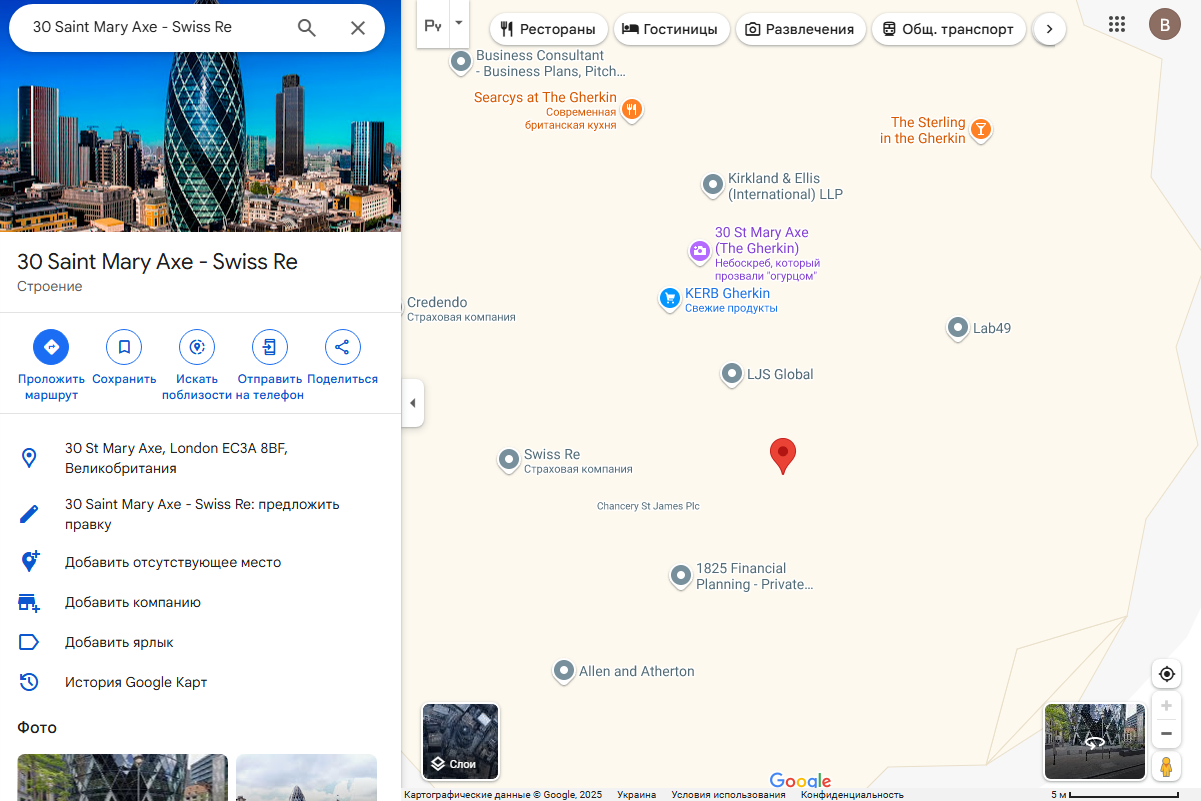1201x801 pixels.
Task: Collapse the side panel with the arrow tab
Action: [413, 403]
